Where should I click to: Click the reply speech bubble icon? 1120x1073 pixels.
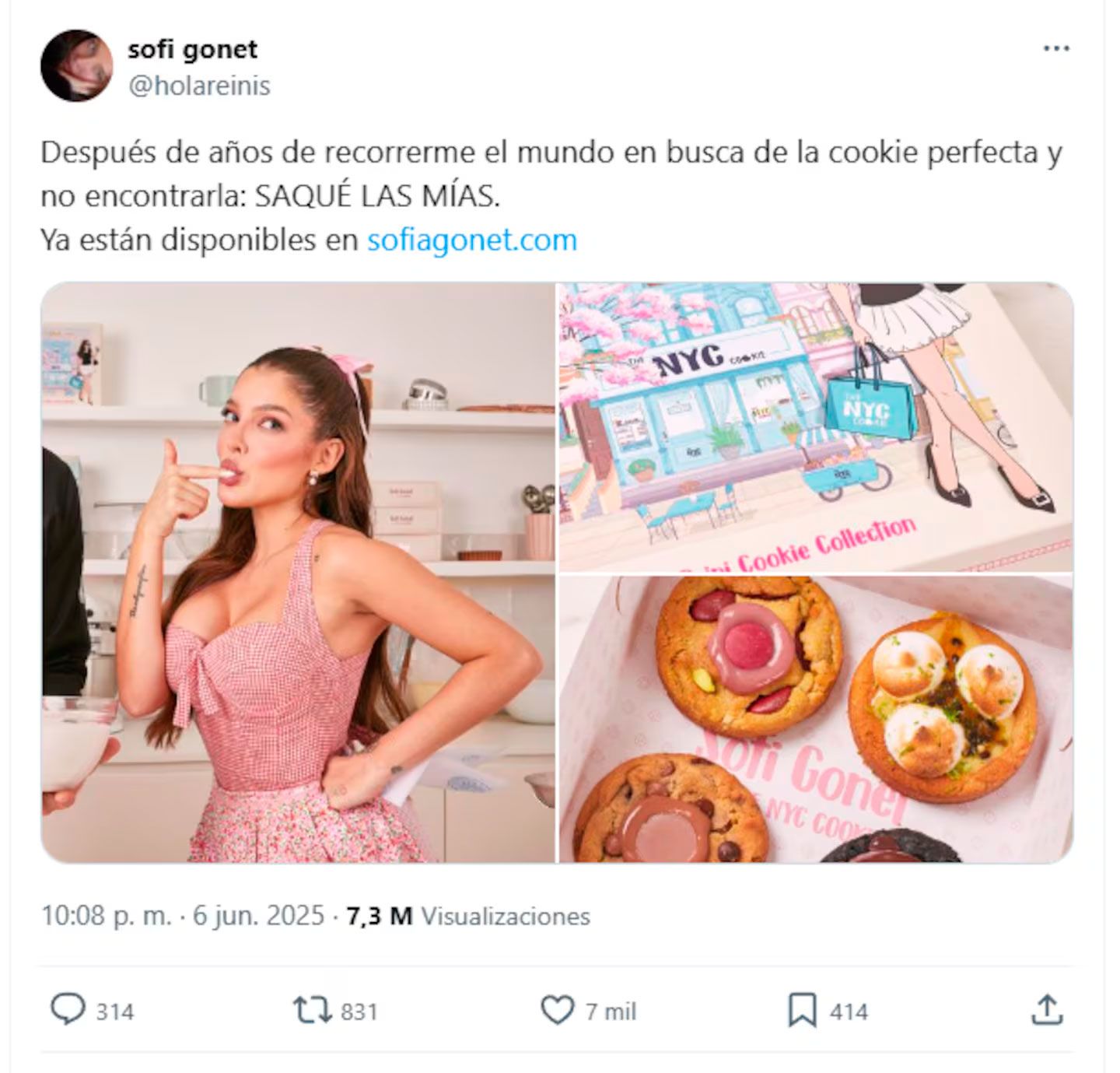pos(68,1010)
